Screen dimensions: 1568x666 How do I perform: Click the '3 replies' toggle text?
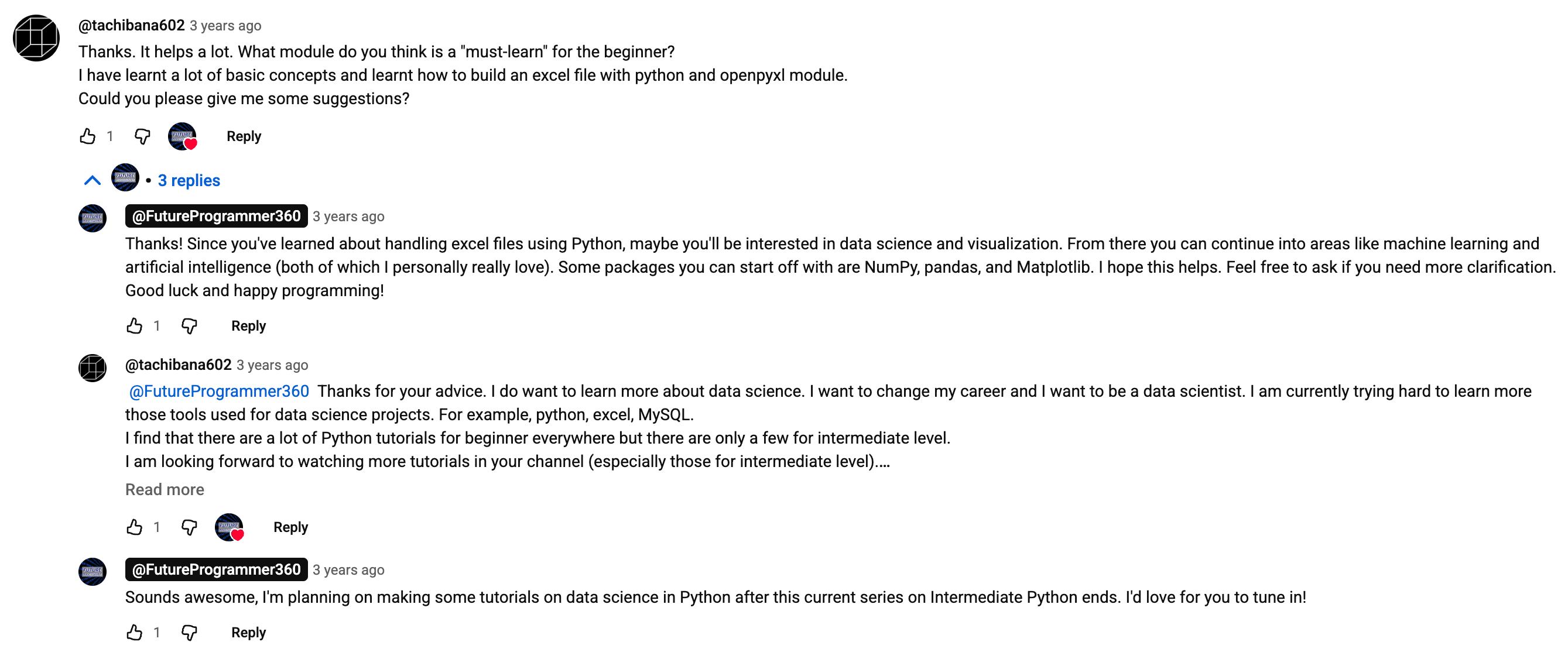tap(189, 181)
